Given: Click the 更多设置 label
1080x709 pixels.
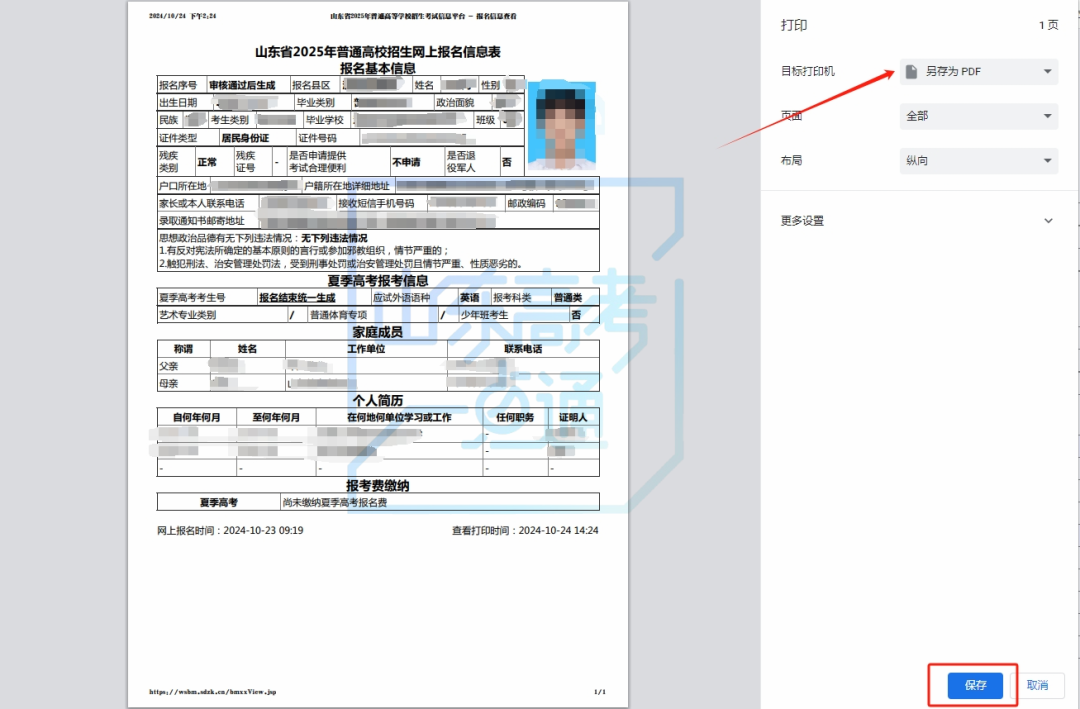Looking at the screenshot, I should (x=802, y=221).
